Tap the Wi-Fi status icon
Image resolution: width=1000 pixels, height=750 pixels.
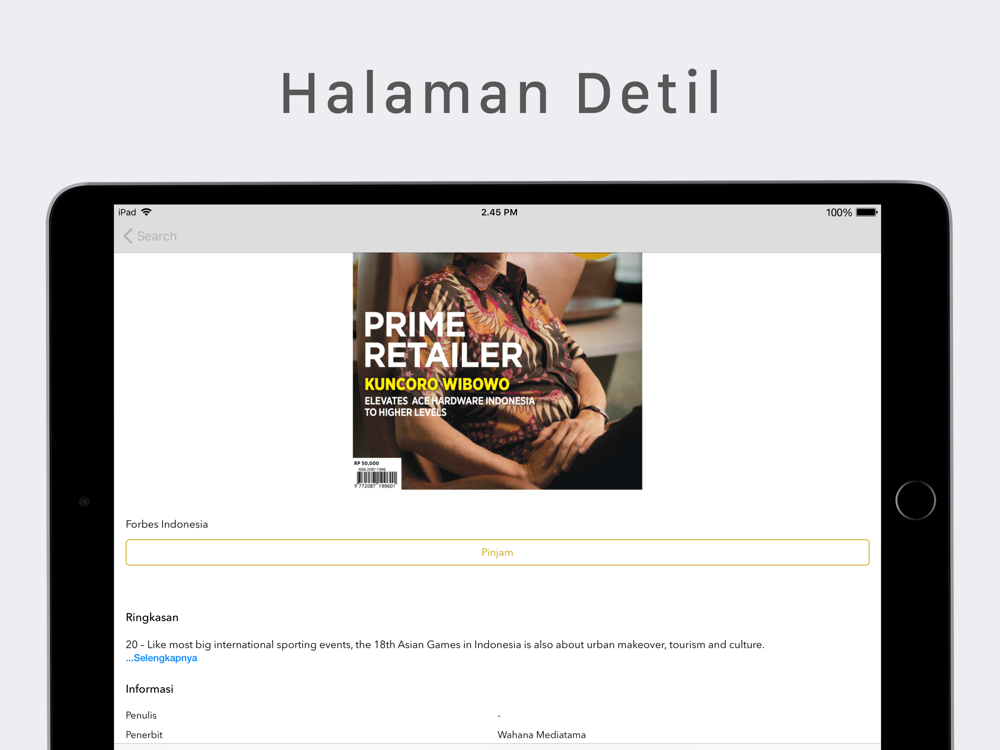point(147,212)
